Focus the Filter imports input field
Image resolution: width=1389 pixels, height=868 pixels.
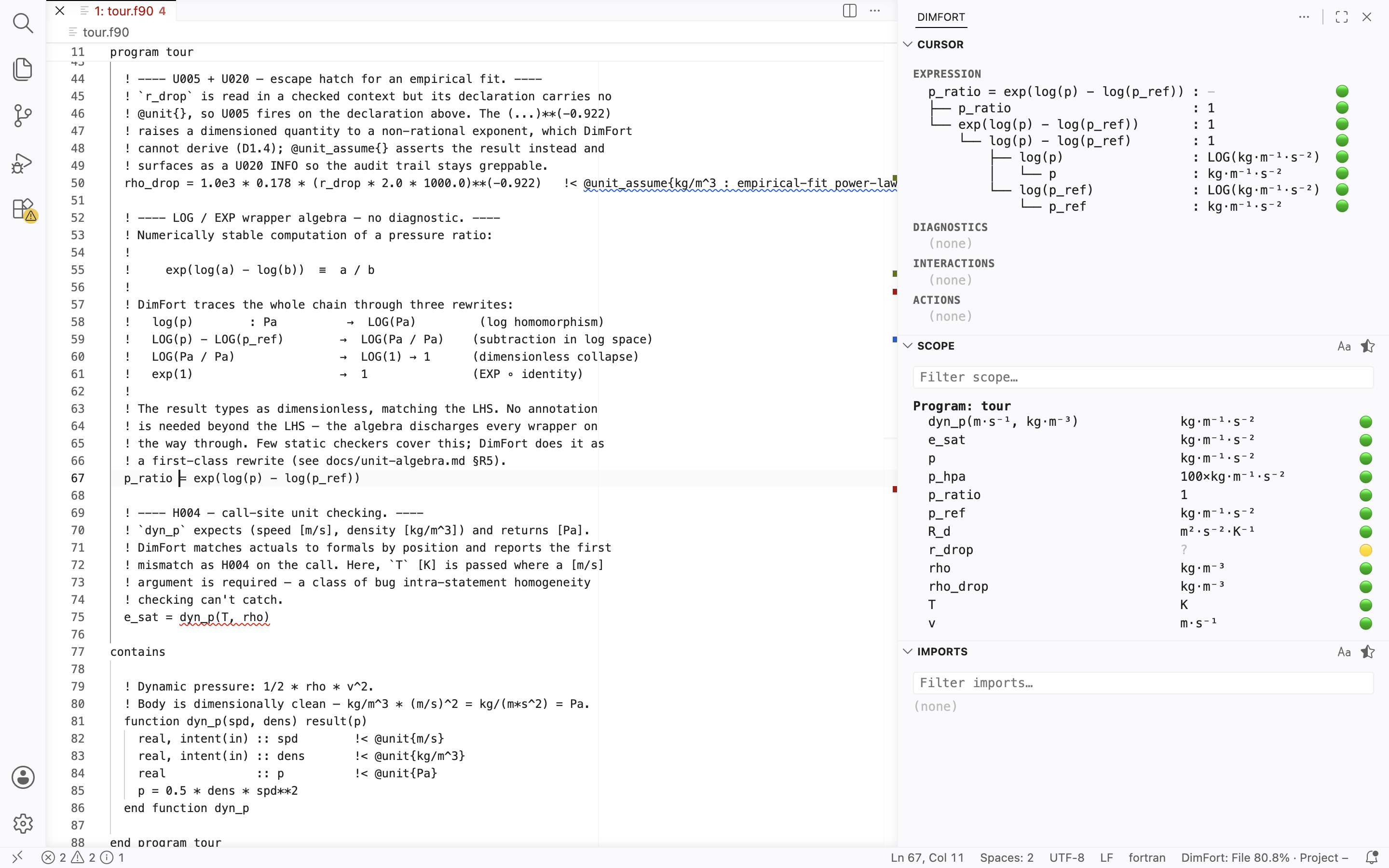coord(1143,682)
